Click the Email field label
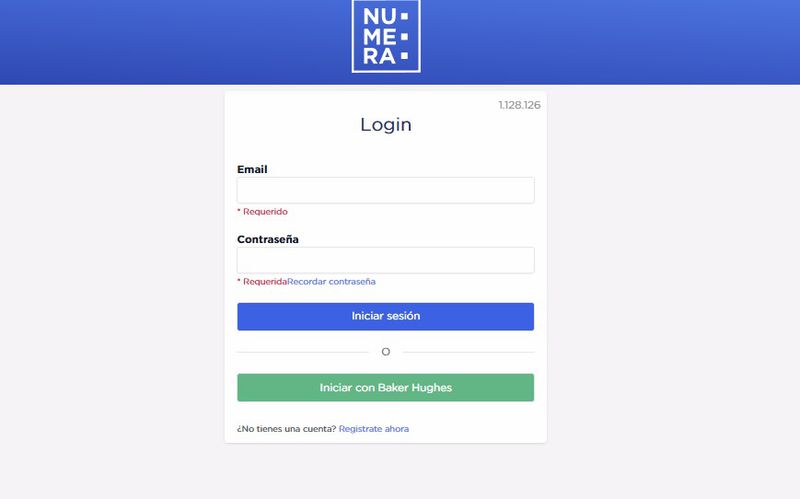The image size is (800, 499). pyautogui.click(x=252, y=169)
